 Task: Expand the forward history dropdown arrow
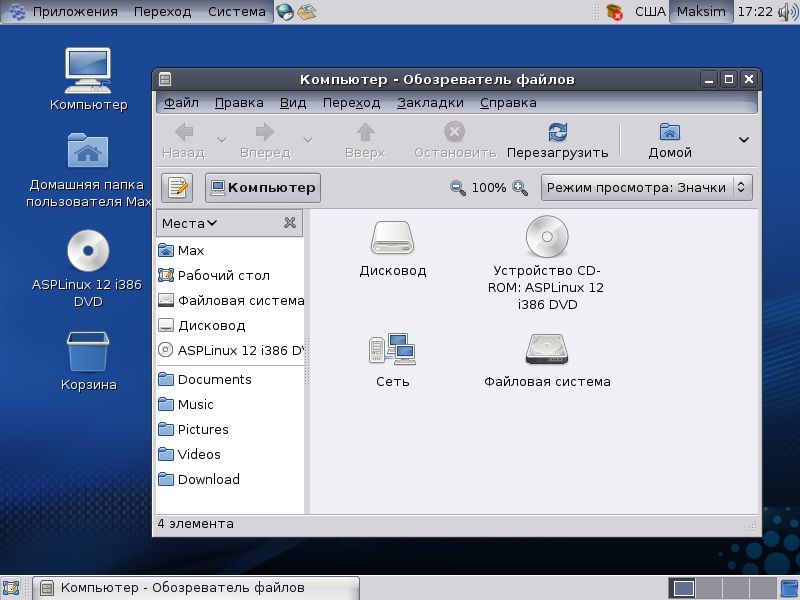(308, 139)
